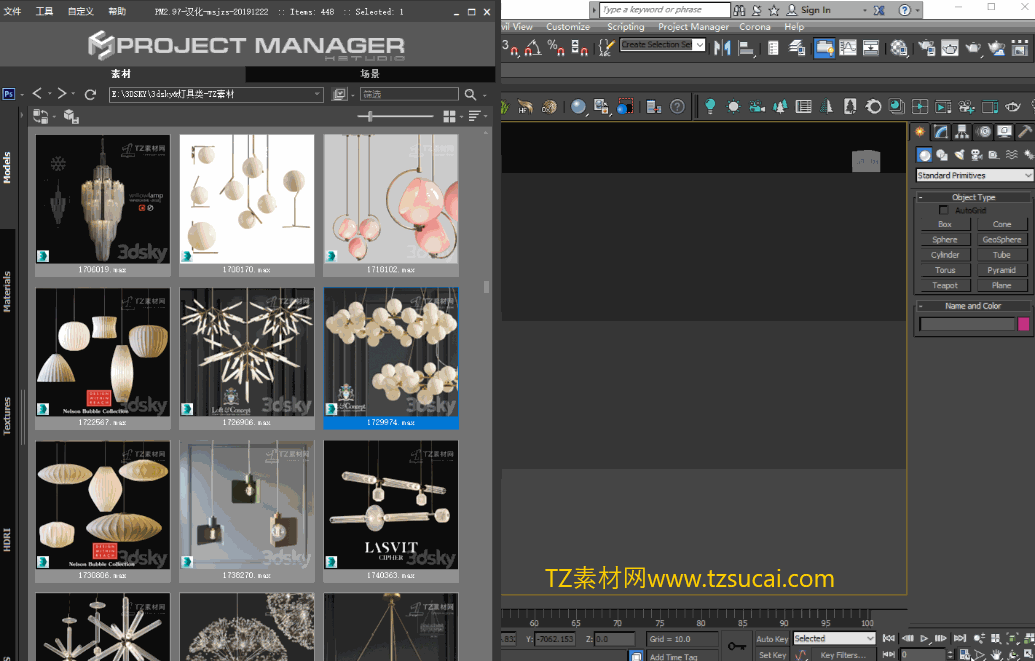Switch to the 场景 tab
The width and height of the screenshot is (1035, 661).
[370, 74]
